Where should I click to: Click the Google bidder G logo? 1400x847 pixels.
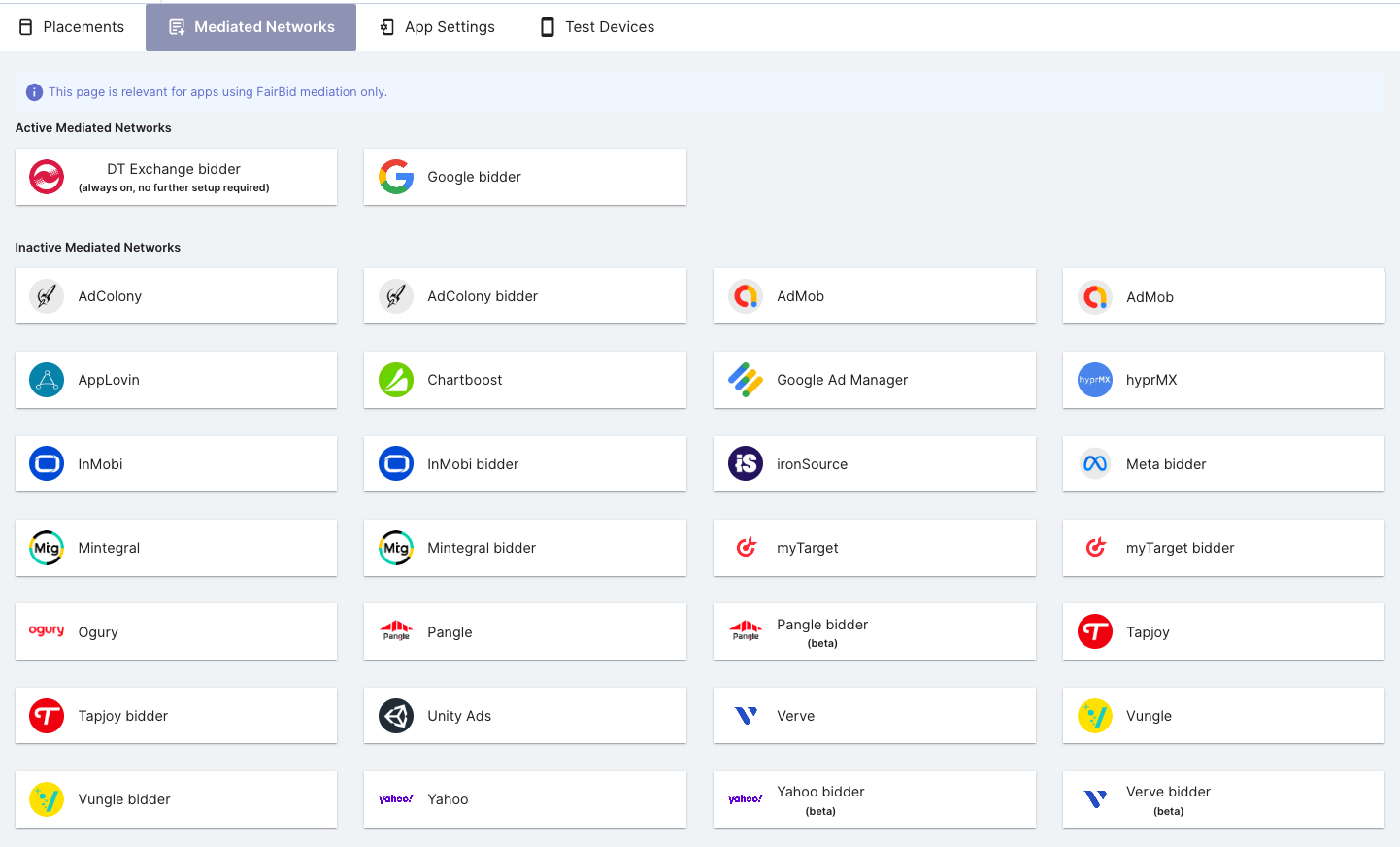tap(396, 177)
